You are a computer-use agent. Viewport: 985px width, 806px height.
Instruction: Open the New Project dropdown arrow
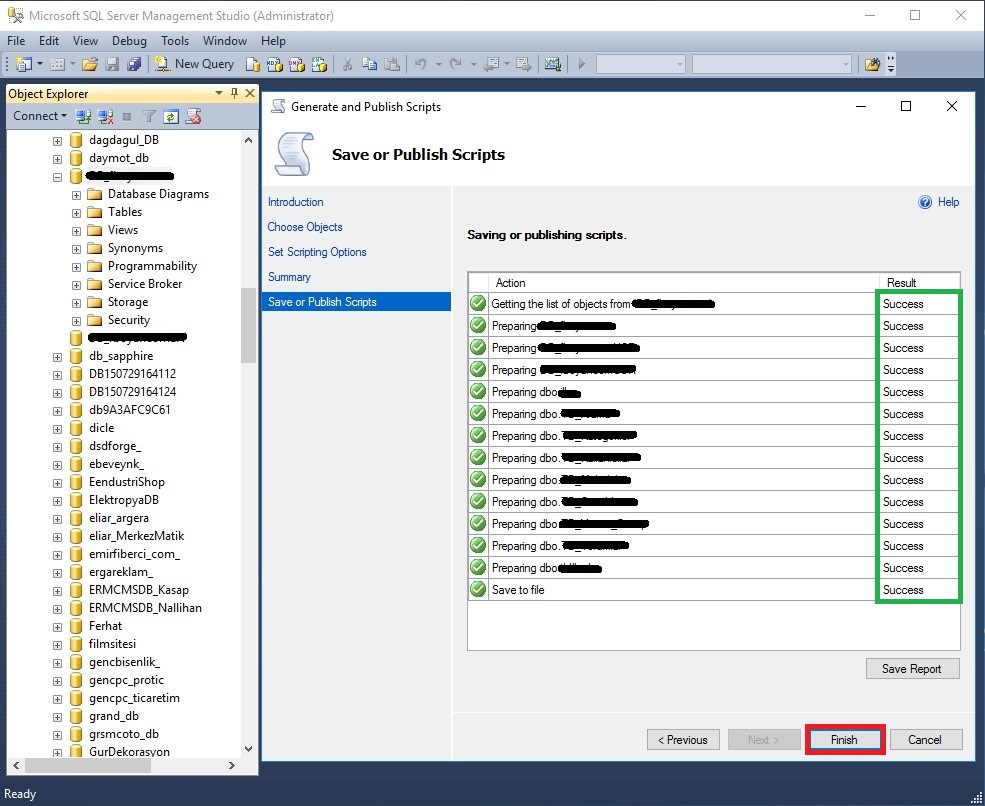[40, 63]
